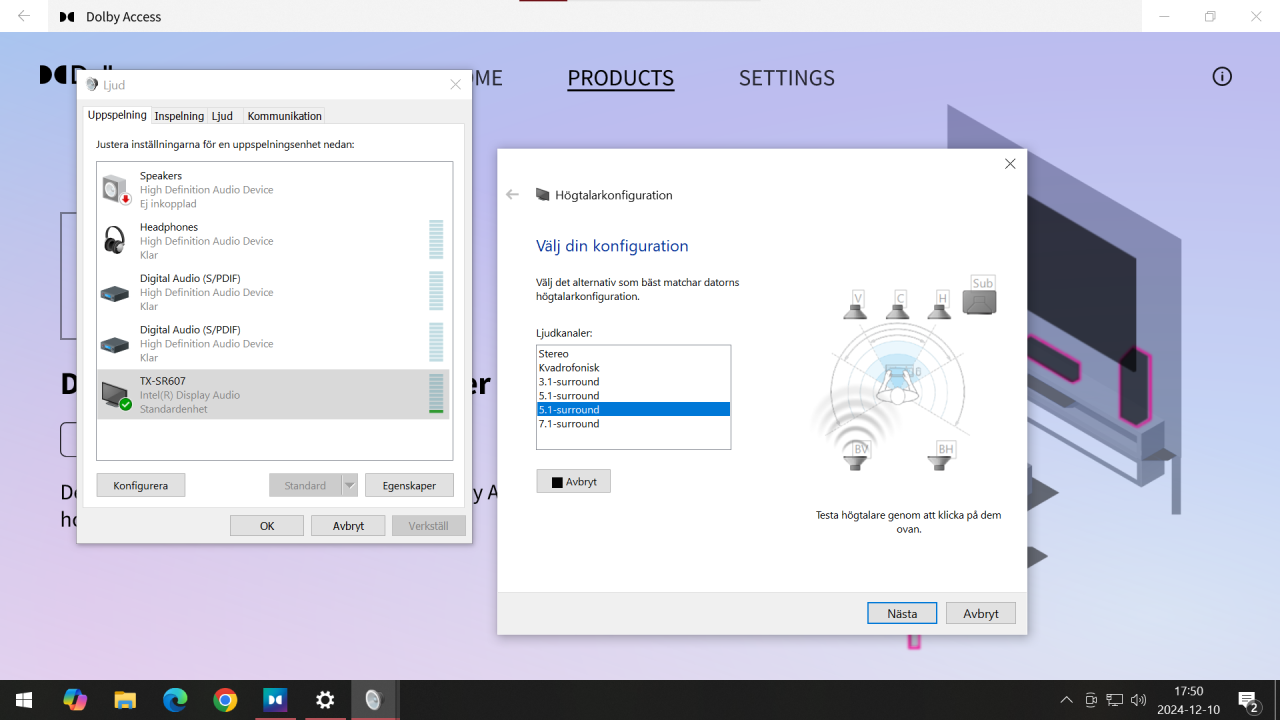Show hidden tray icons chevron
1280x720 pixels.
coord(1067,700)
